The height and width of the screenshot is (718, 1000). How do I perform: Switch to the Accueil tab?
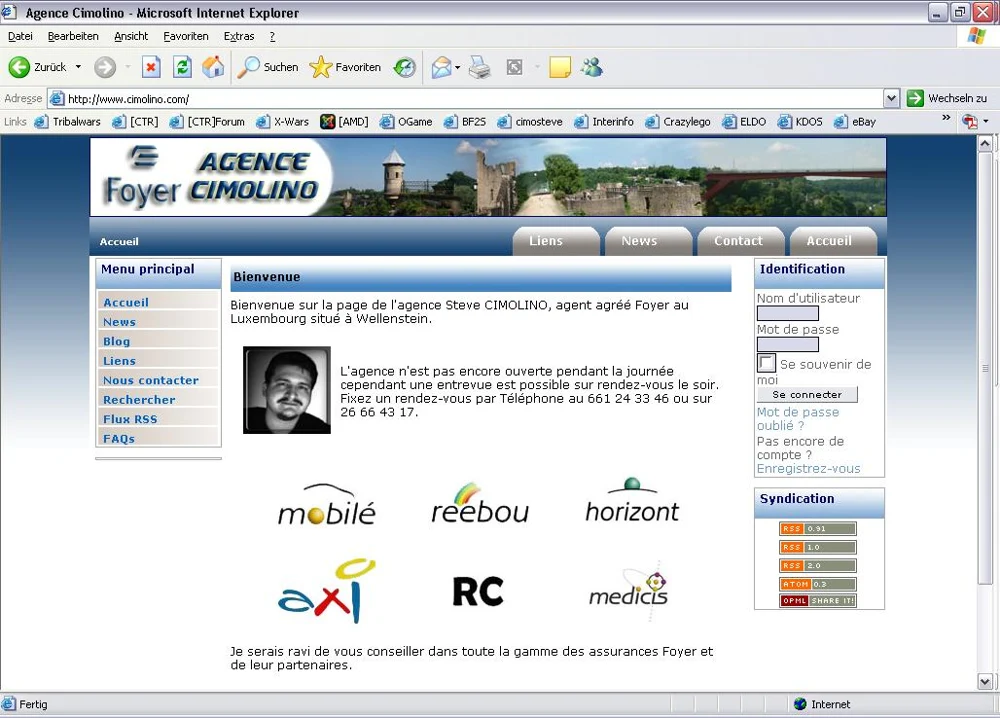click(x=833, y=241)
